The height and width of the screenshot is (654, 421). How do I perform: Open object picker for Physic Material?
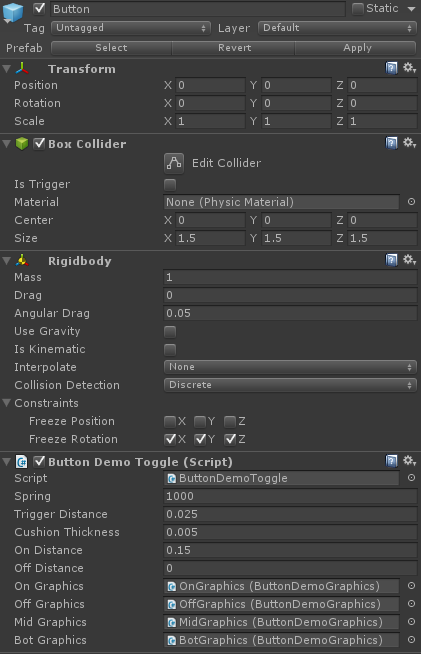point(411,202)
